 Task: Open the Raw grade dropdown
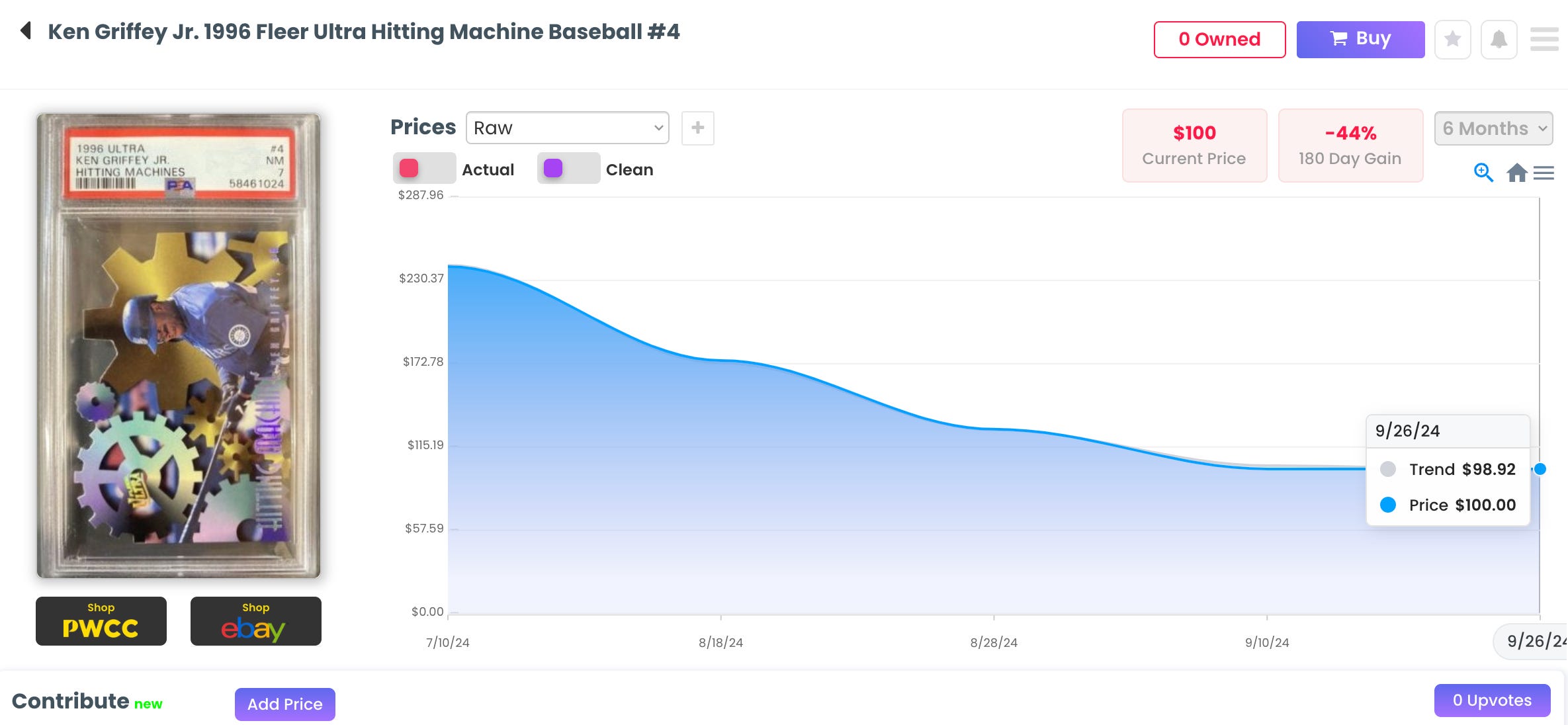pos(567,128)
